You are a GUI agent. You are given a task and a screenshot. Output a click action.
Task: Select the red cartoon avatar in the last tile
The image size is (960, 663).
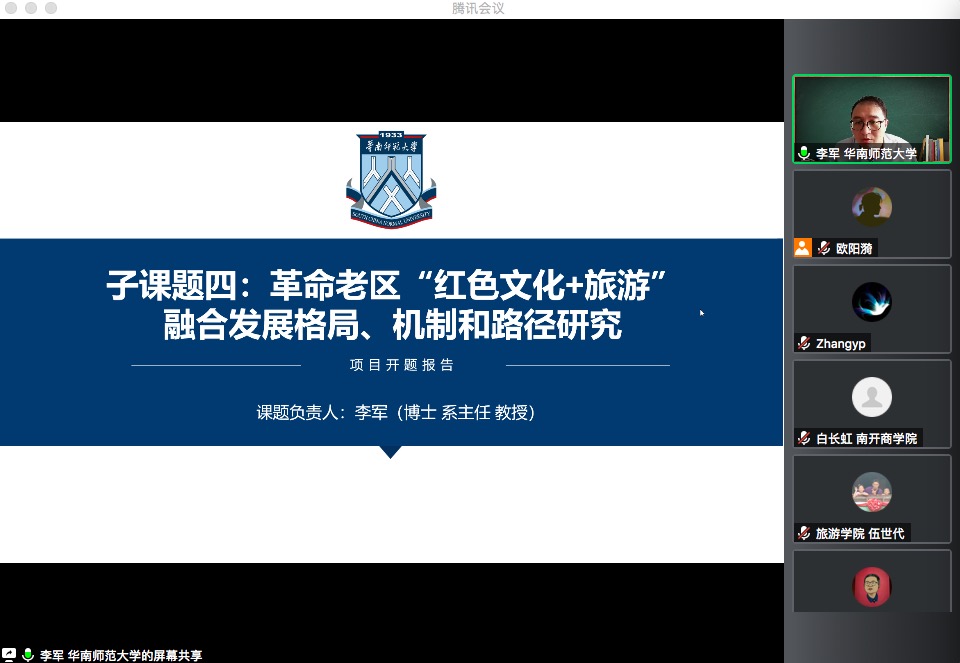point(872,586)
